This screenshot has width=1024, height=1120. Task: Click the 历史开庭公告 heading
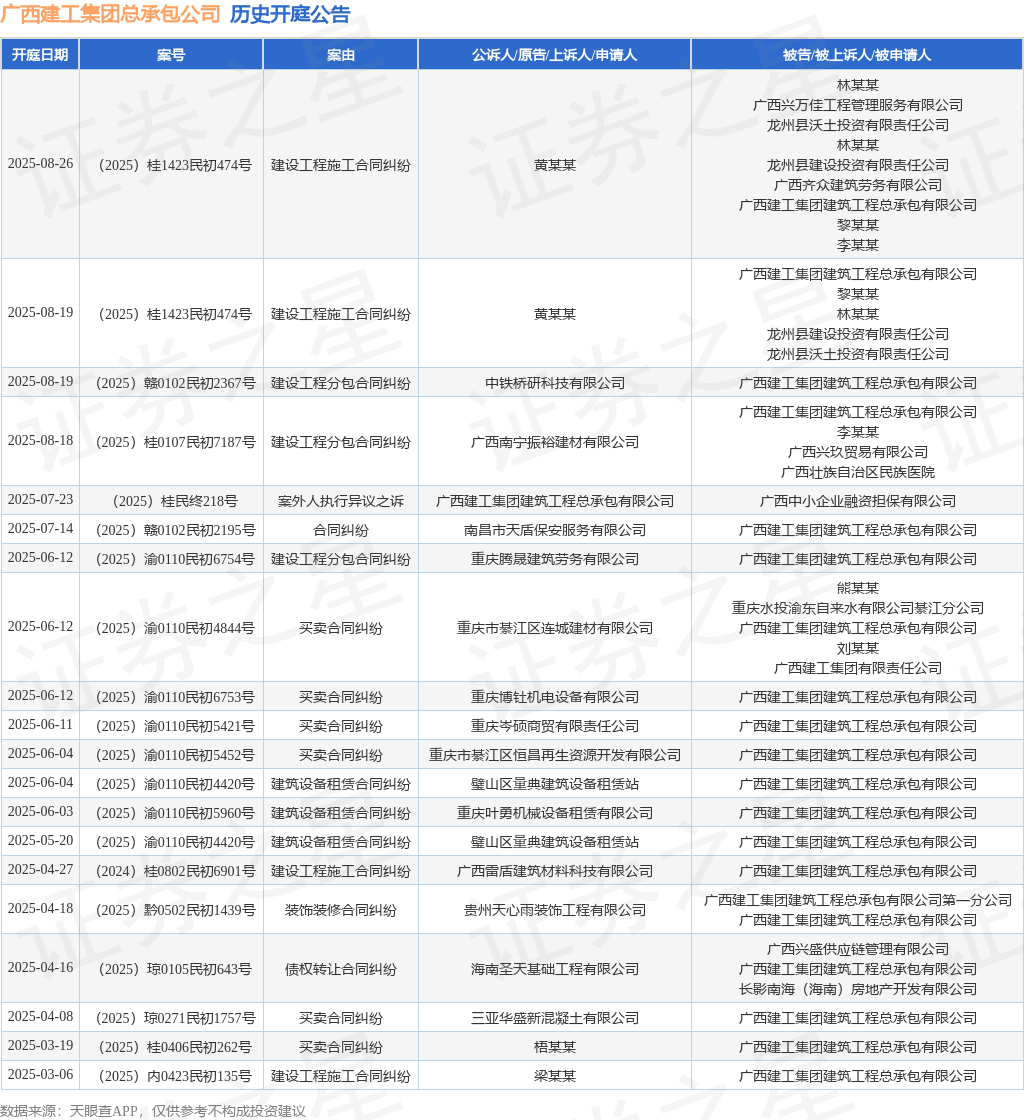click(x=290, y=14)
